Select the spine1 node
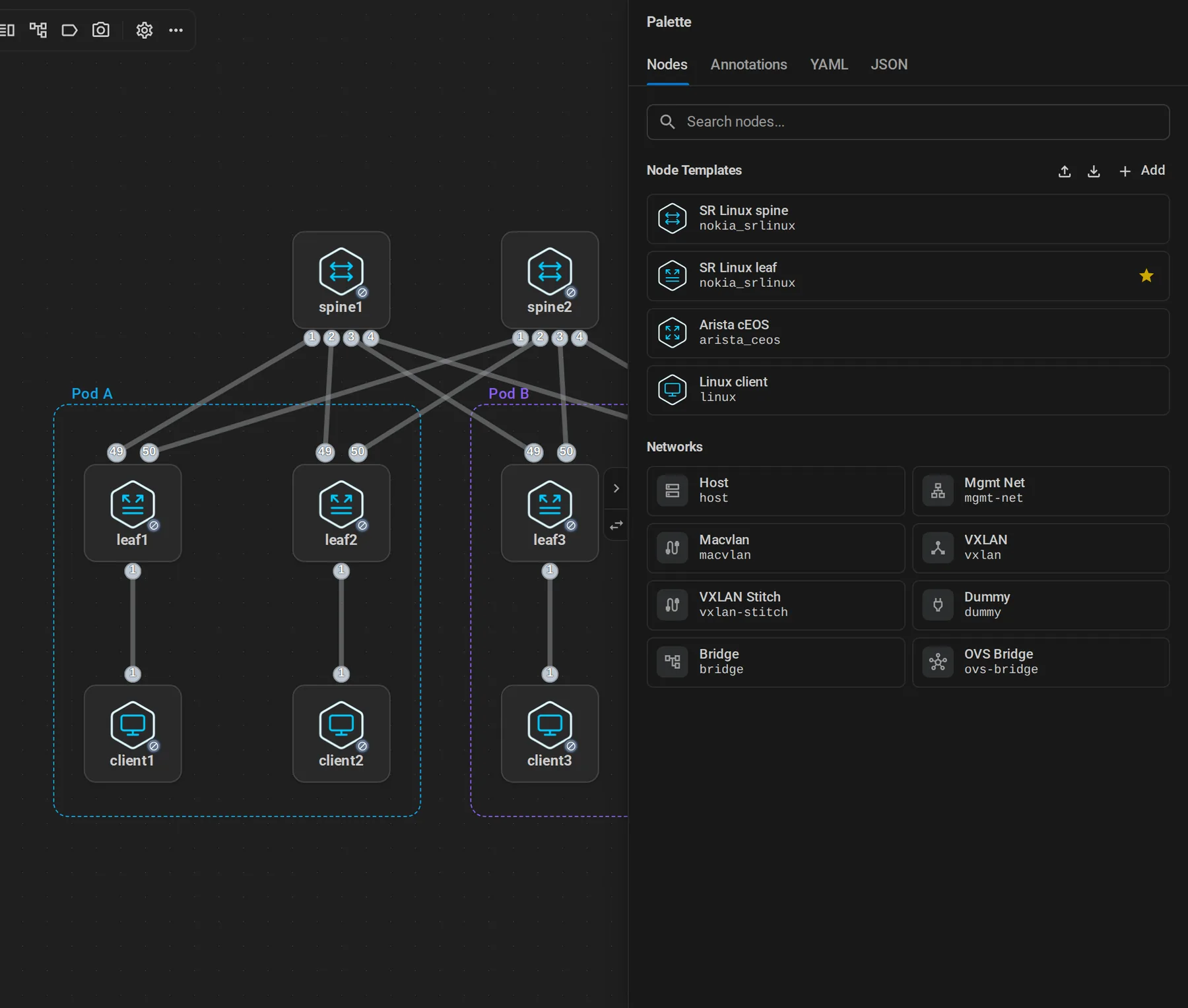This screenshot has width=1188, height=1008. (341, 280)
